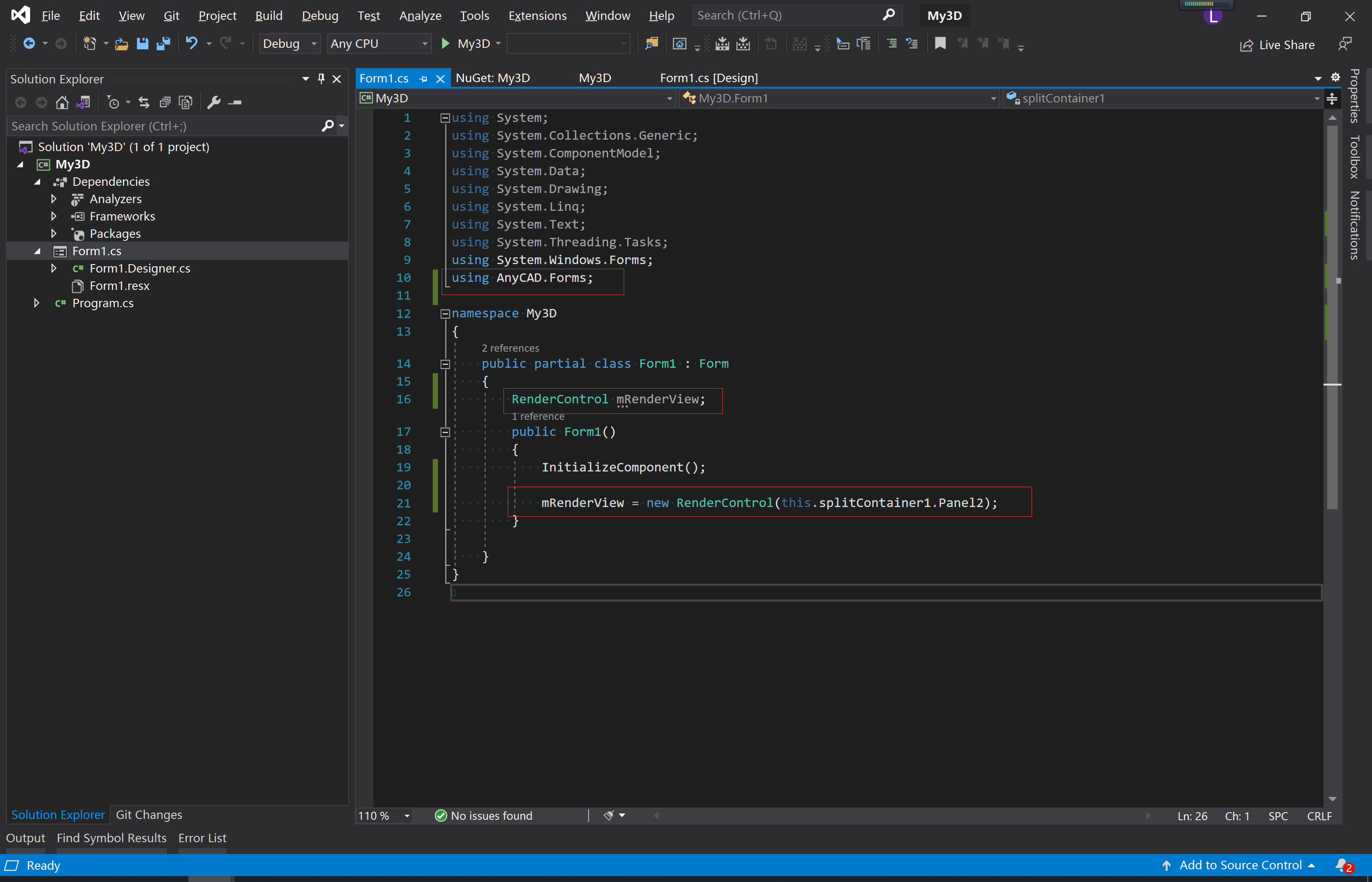The height and width of the screenshot is (882, 1372).
Task: Click Add to Source Control button
Action: pyautogui.click(x=1238, y=865)
